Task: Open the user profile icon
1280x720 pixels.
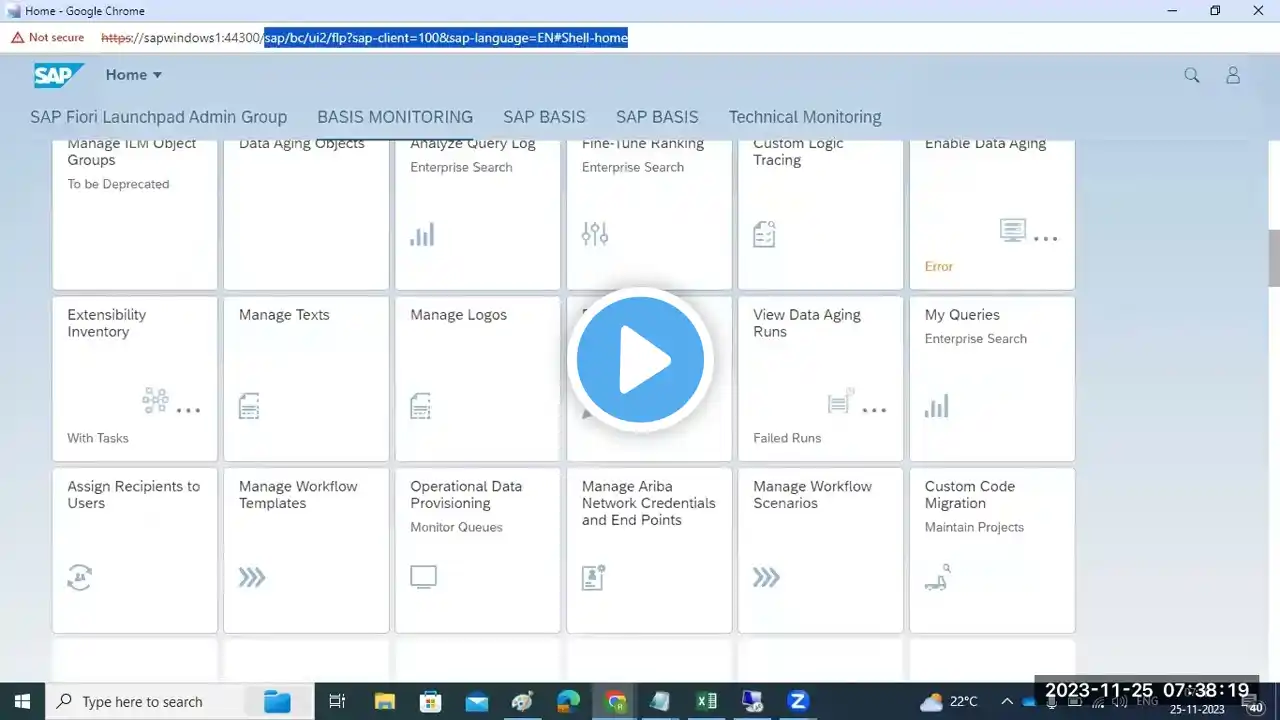Action: (1233, 75)
